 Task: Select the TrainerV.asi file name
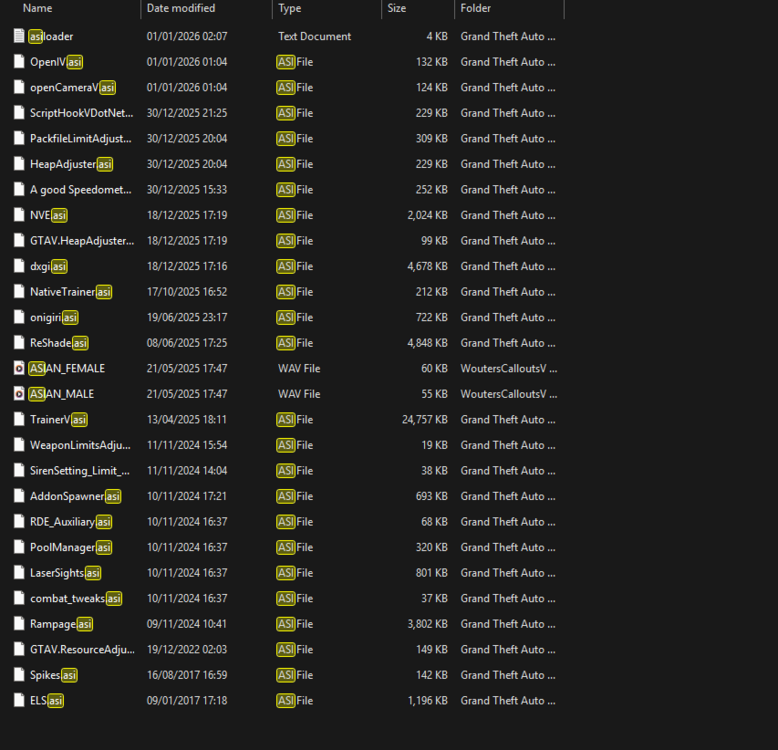click(59, 420)
